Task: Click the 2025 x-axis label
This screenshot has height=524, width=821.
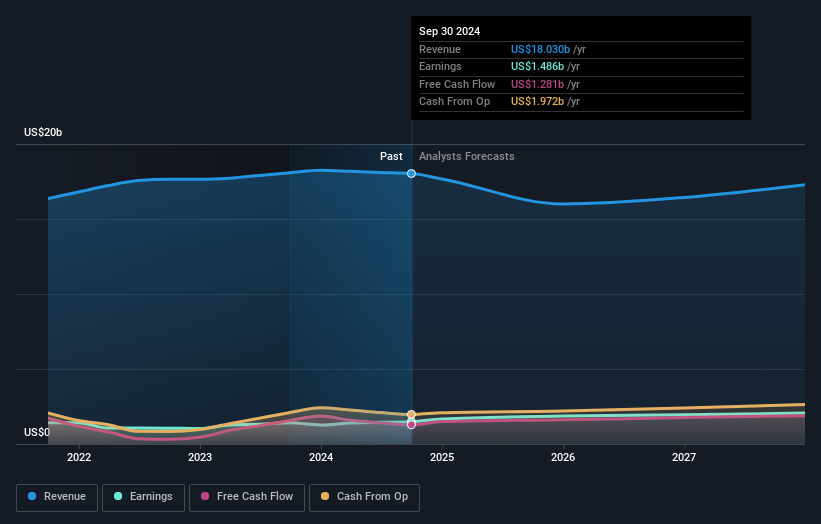Action: pyautogui.click(x=442, y=457)
